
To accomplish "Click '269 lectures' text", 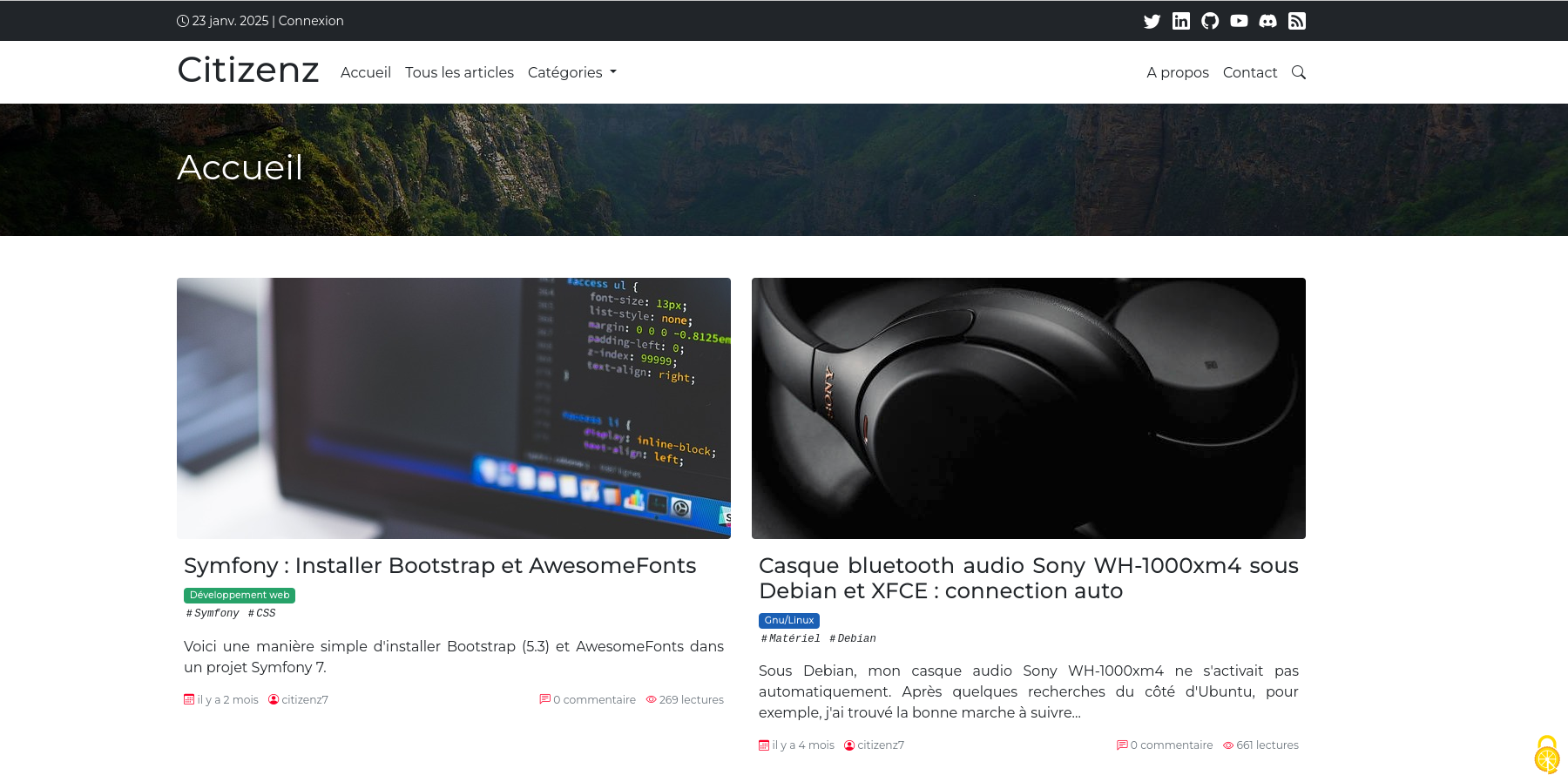I will 692,699.
